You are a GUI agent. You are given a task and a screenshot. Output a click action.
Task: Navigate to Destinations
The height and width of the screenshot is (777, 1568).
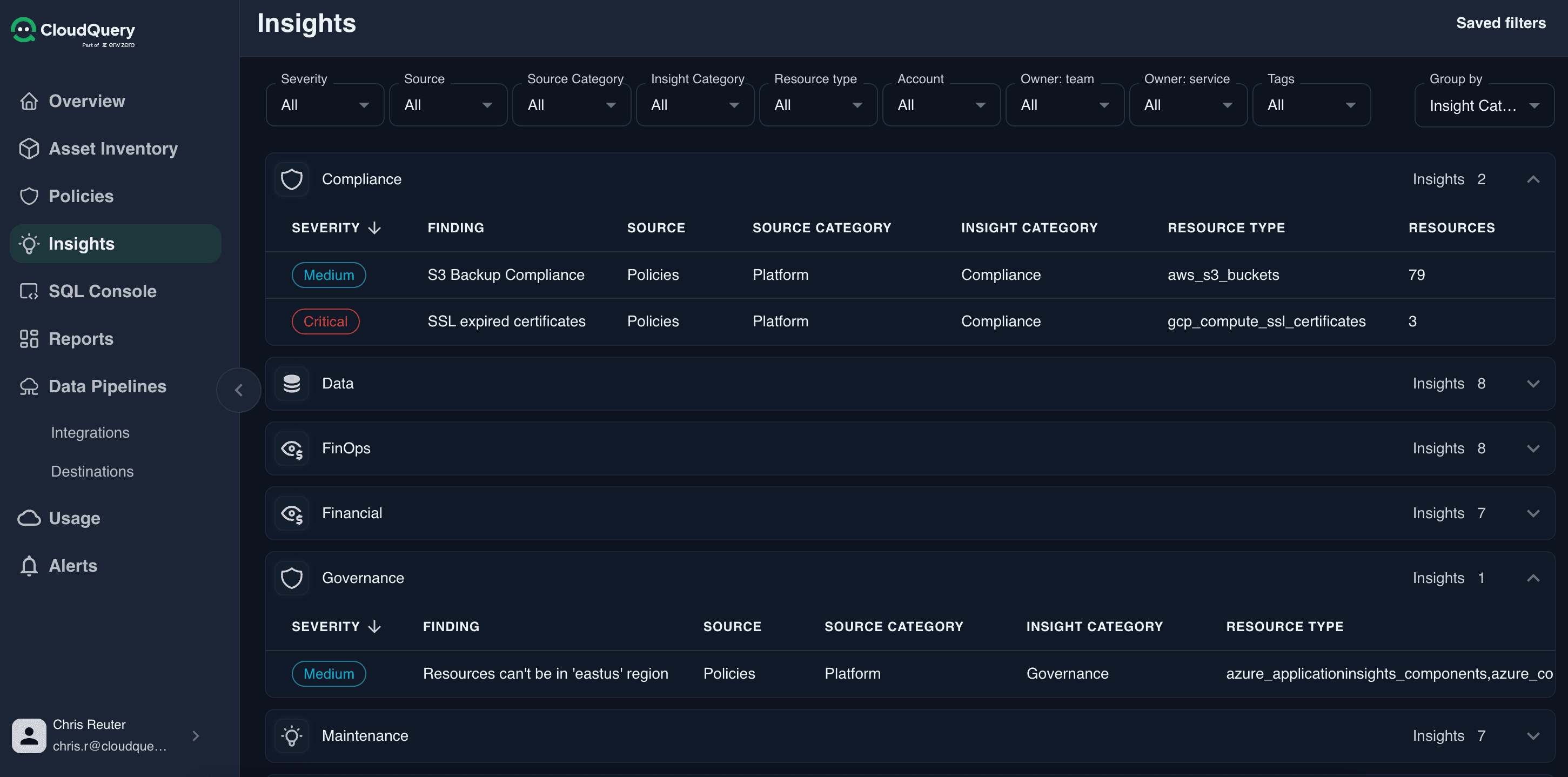92,471
